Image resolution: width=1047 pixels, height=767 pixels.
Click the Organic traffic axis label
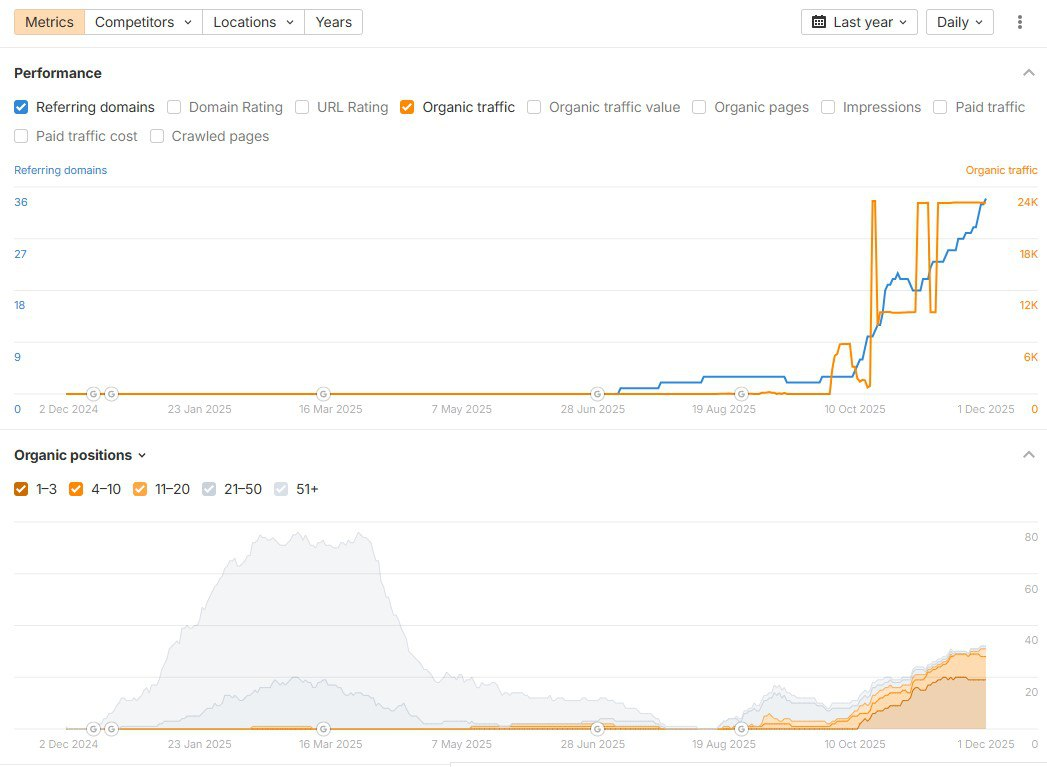coord(1001,170)
